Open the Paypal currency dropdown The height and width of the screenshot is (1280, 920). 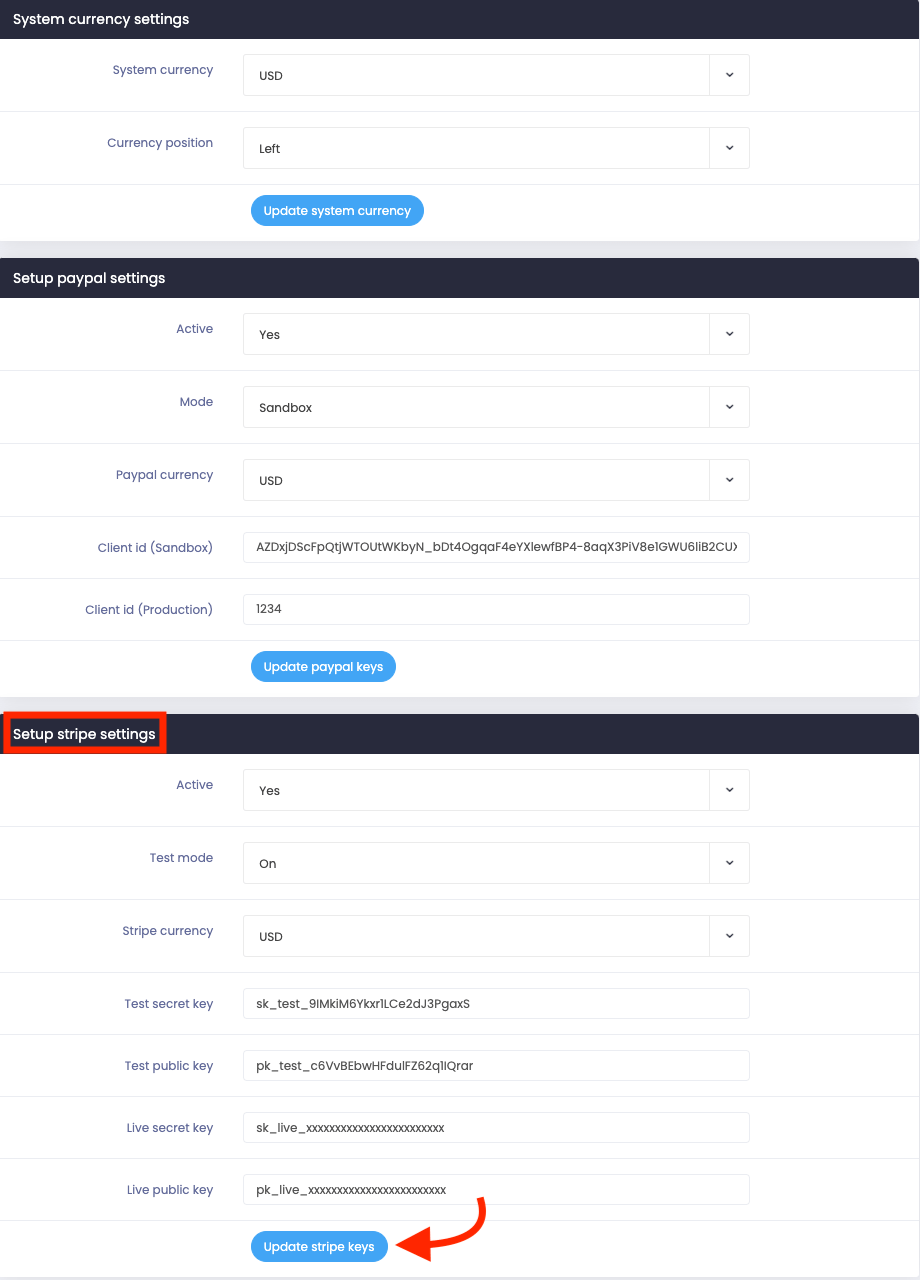pos(496,480)
